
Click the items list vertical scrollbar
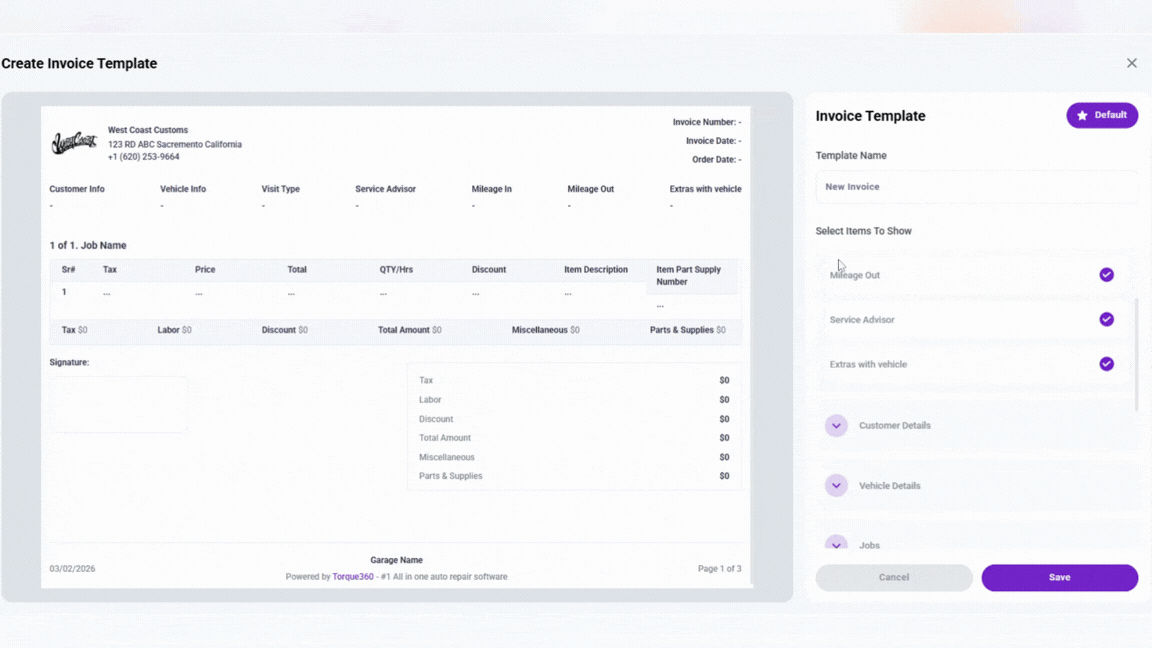(1136, 354)
